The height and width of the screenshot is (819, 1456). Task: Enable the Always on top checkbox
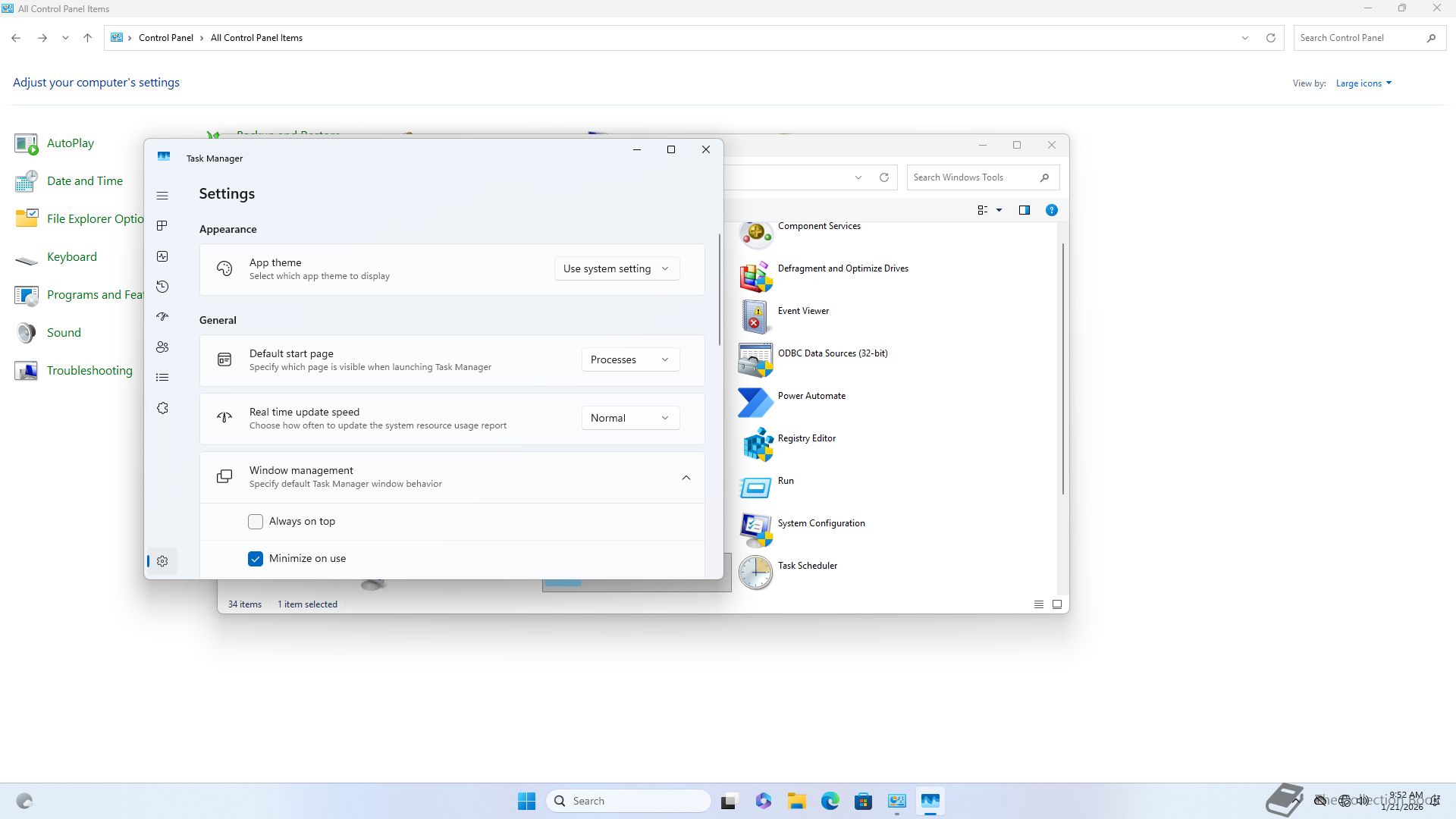pyautogui.click(x=256, y=522)
